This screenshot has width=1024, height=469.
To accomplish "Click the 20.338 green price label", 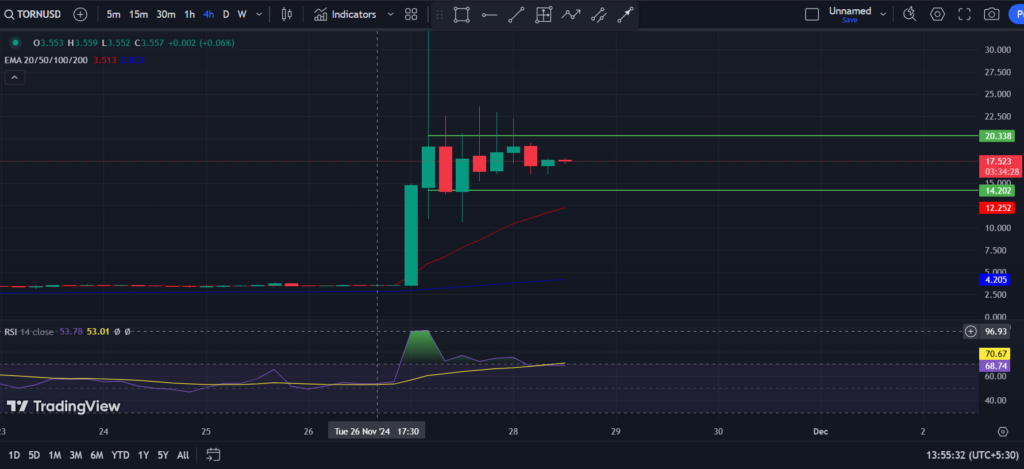I will (995, 136).
